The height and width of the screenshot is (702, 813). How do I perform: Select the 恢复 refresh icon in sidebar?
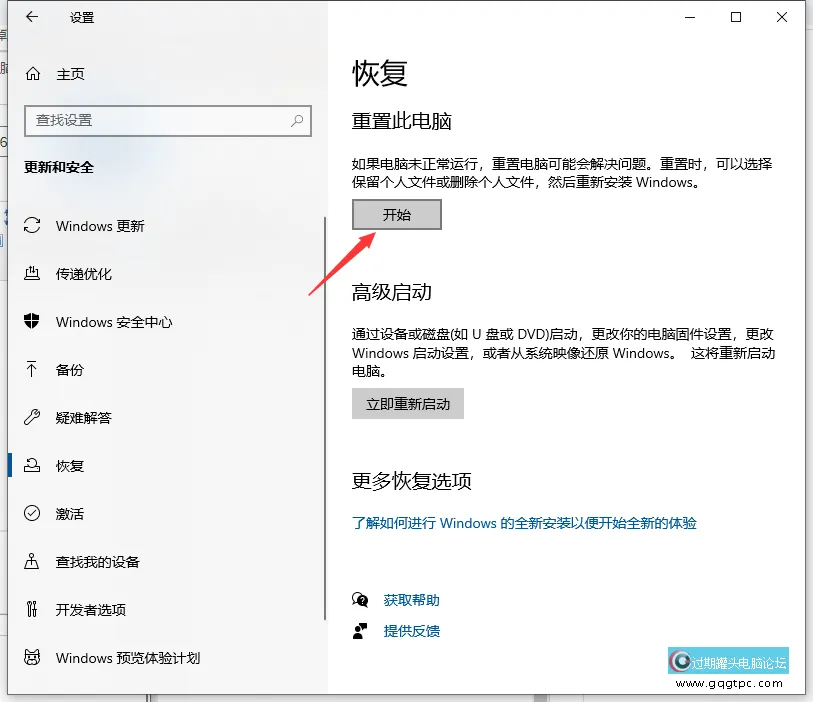pyautogui.click(x=32, y=465)
